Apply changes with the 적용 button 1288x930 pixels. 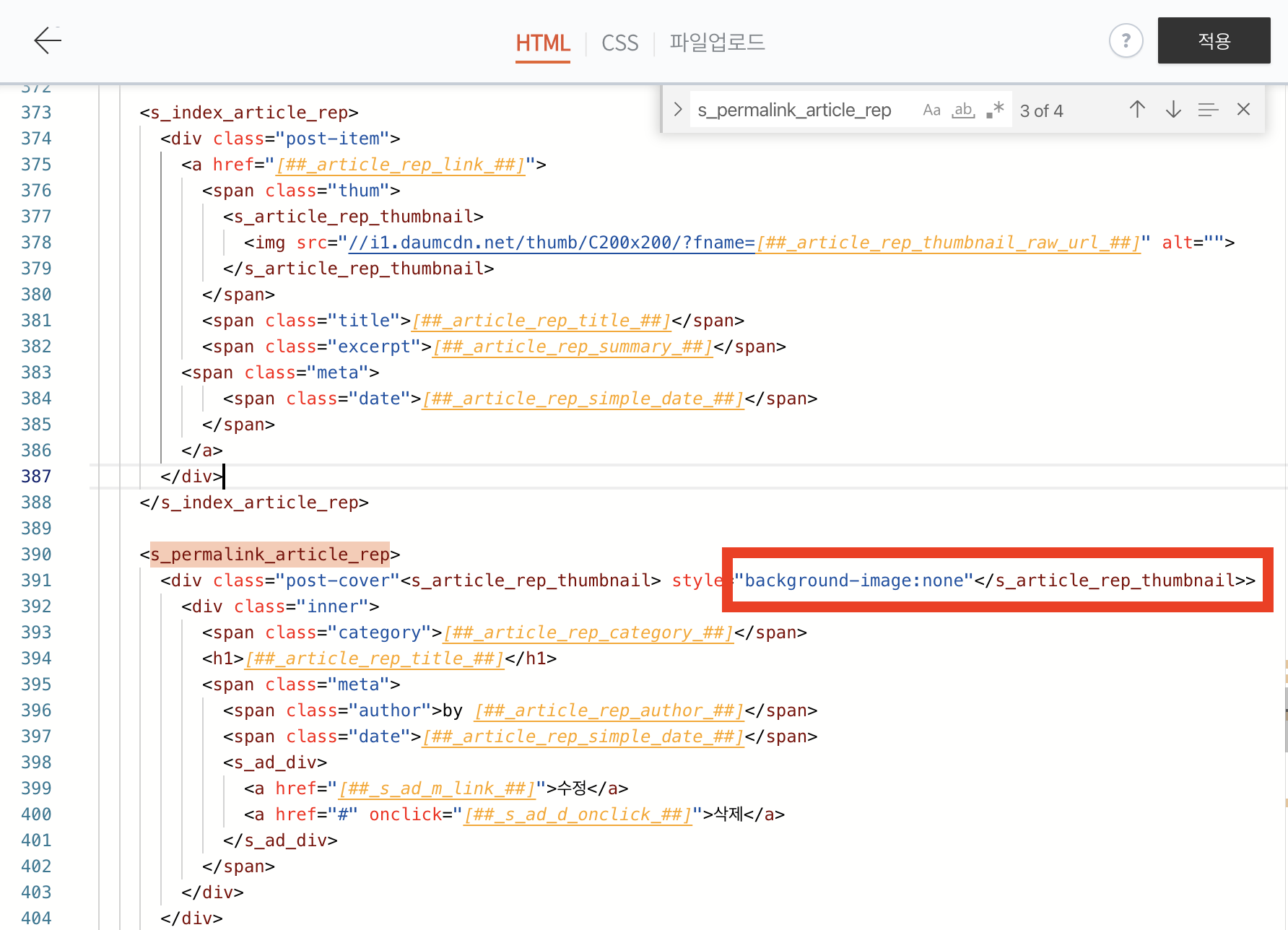coord(1214,40)
